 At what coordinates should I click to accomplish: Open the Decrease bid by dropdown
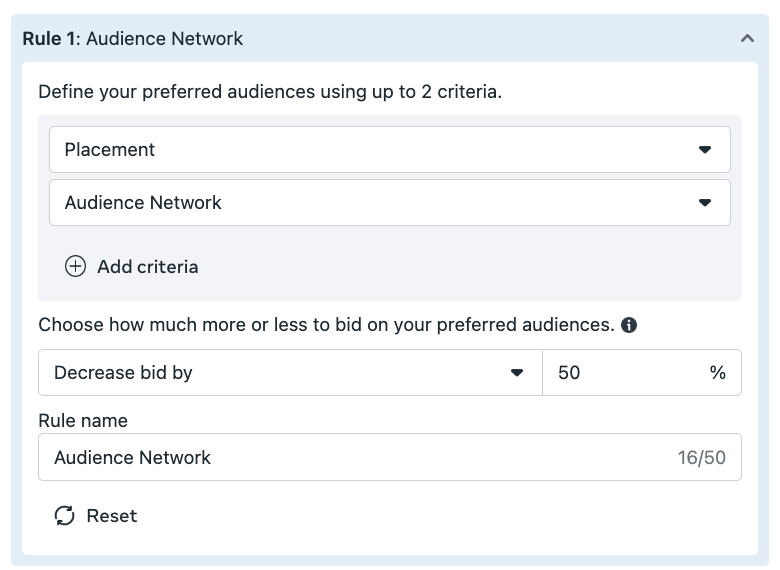point(290,373)
